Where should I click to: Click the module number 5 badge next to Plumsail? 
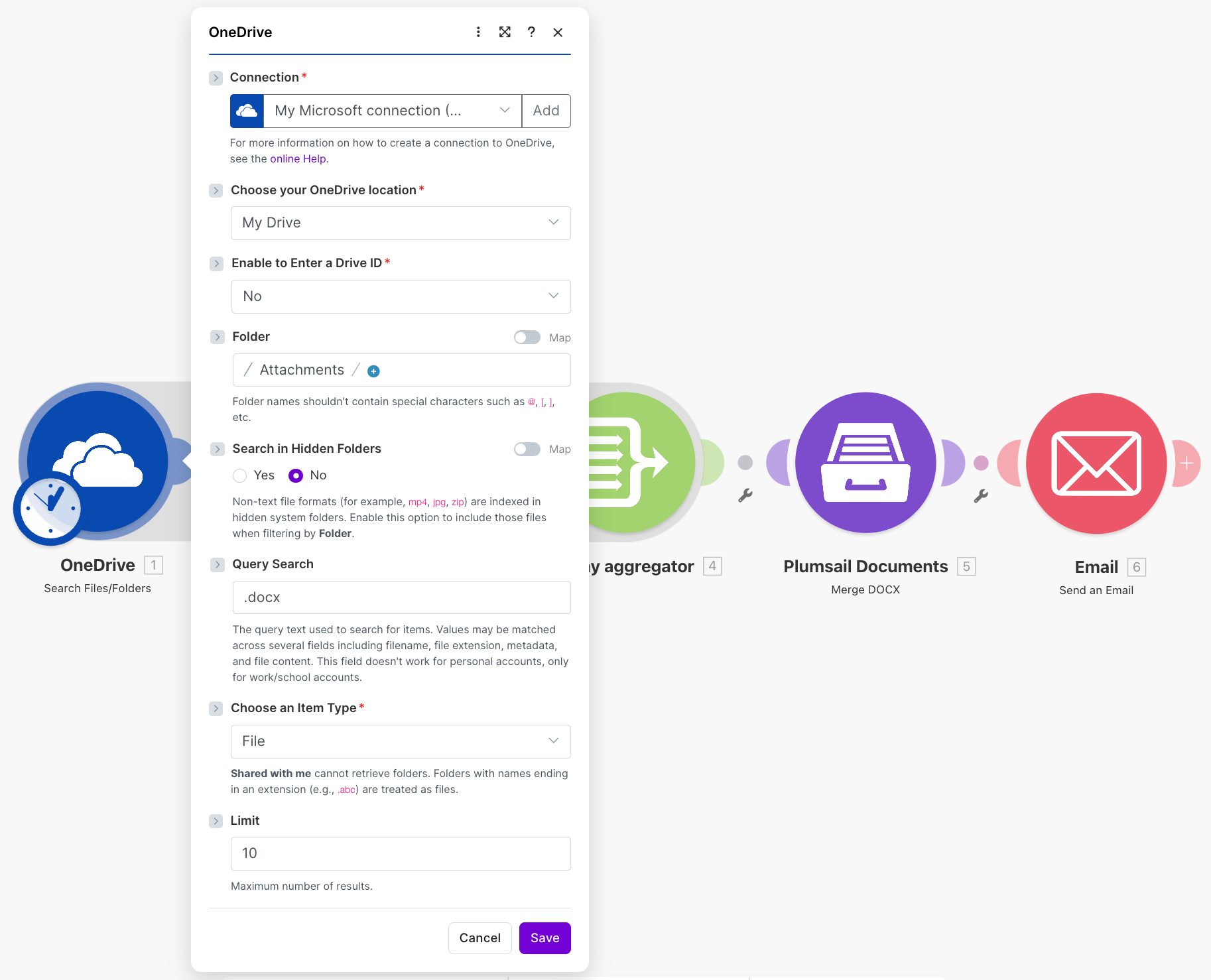(x=966, y=567)
